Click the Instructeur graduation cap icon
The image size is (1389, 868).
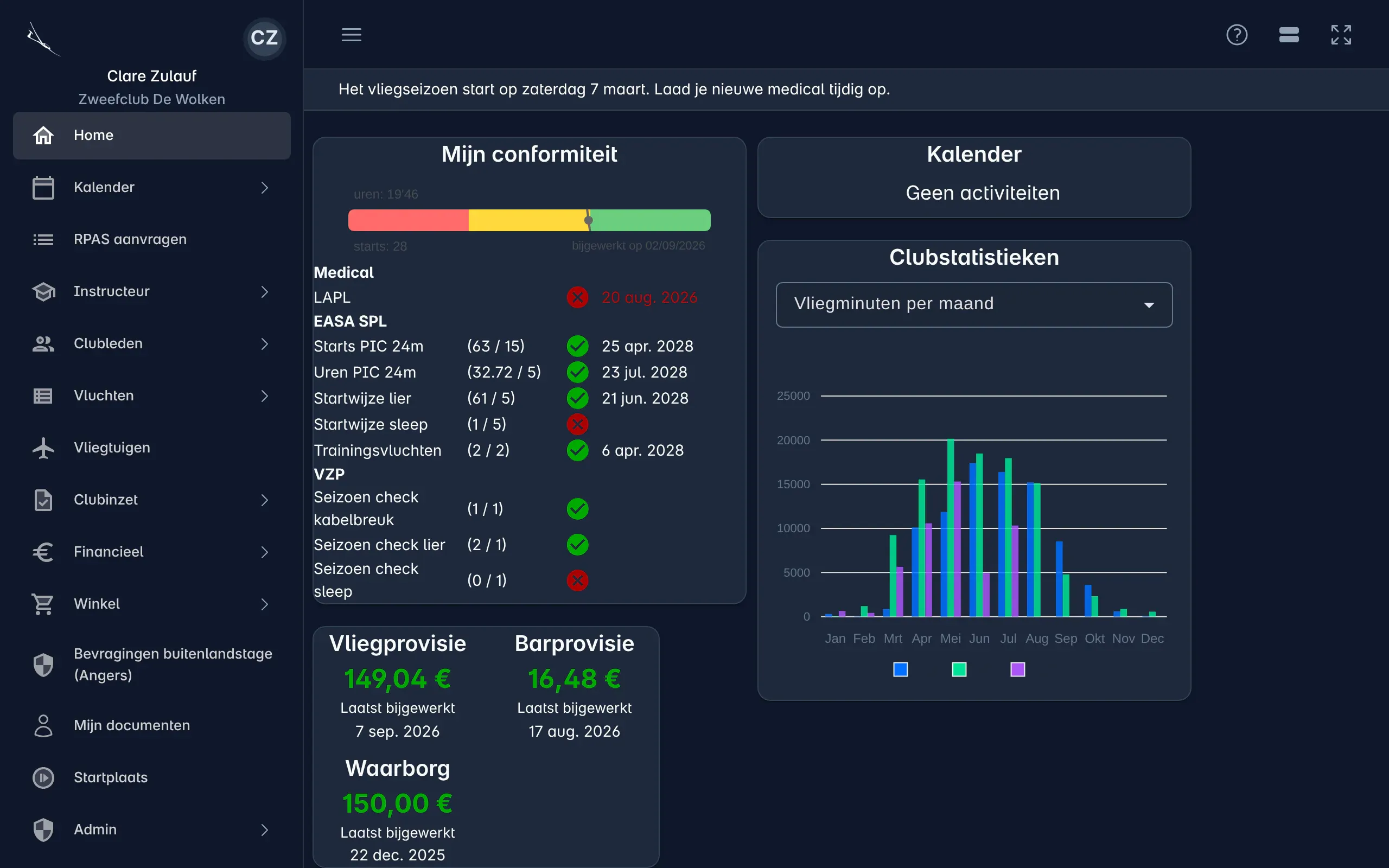click(43, 292)
